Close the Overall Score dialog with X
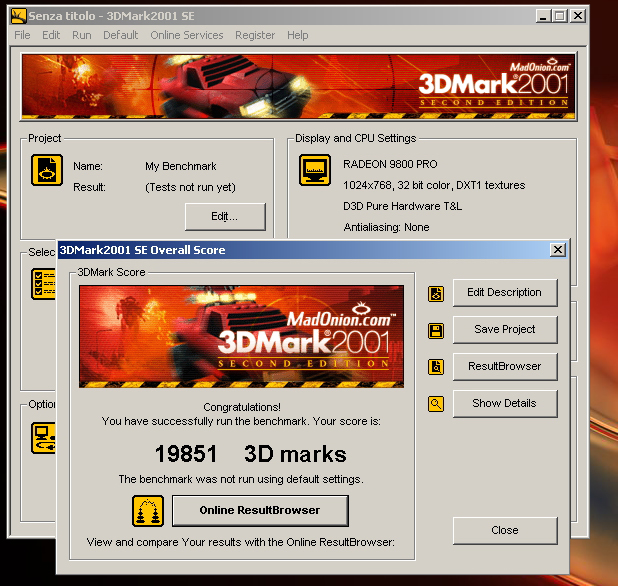 (x=558, y=249)
